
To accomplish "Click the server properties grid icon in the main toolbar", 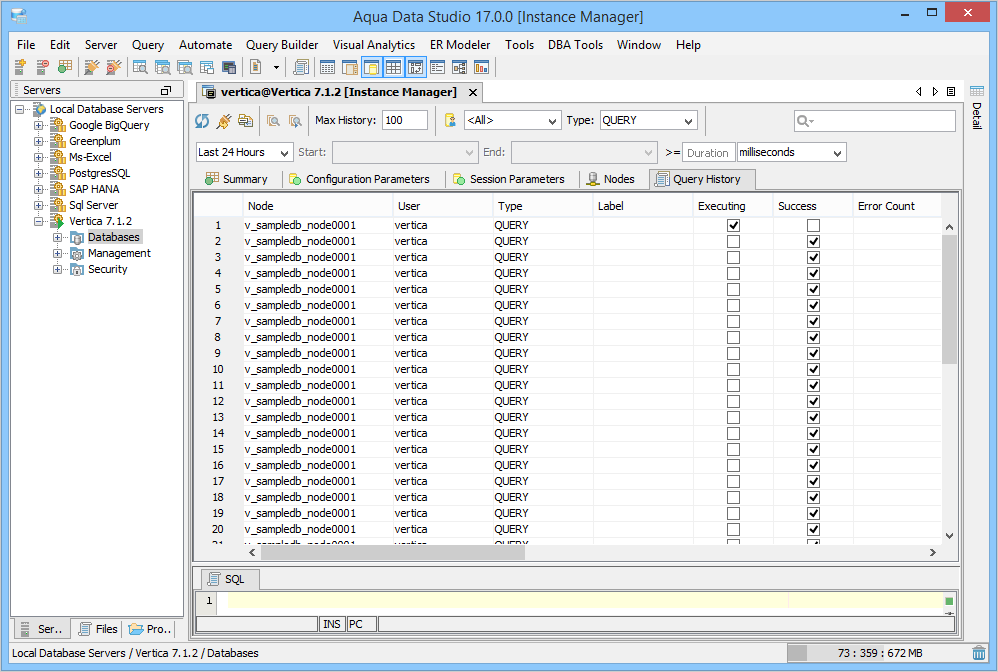I will pos(64,67).
